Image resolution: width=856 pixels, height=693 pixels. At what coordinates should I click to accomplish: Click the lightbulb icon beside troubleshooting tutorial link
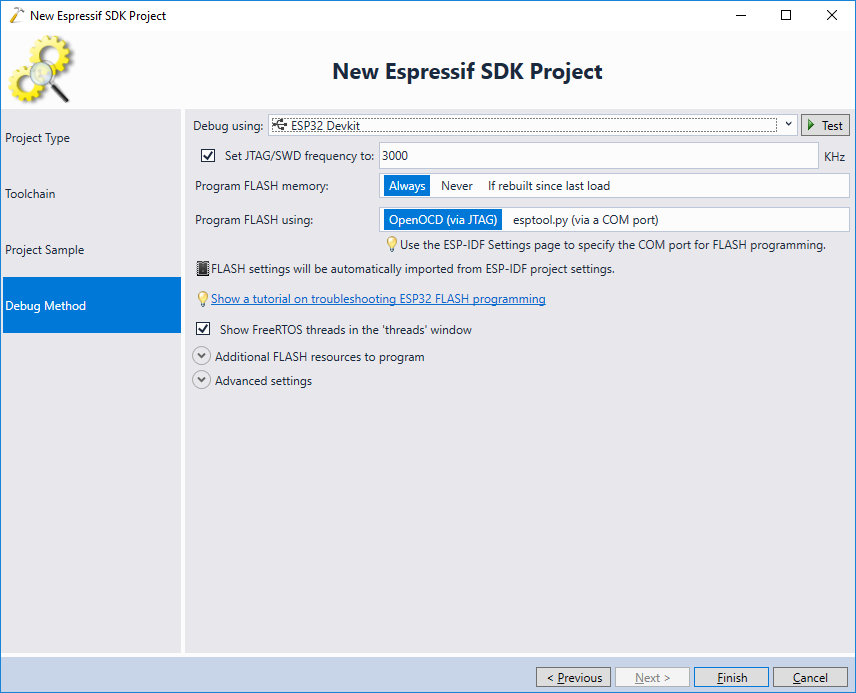[203, 299]
